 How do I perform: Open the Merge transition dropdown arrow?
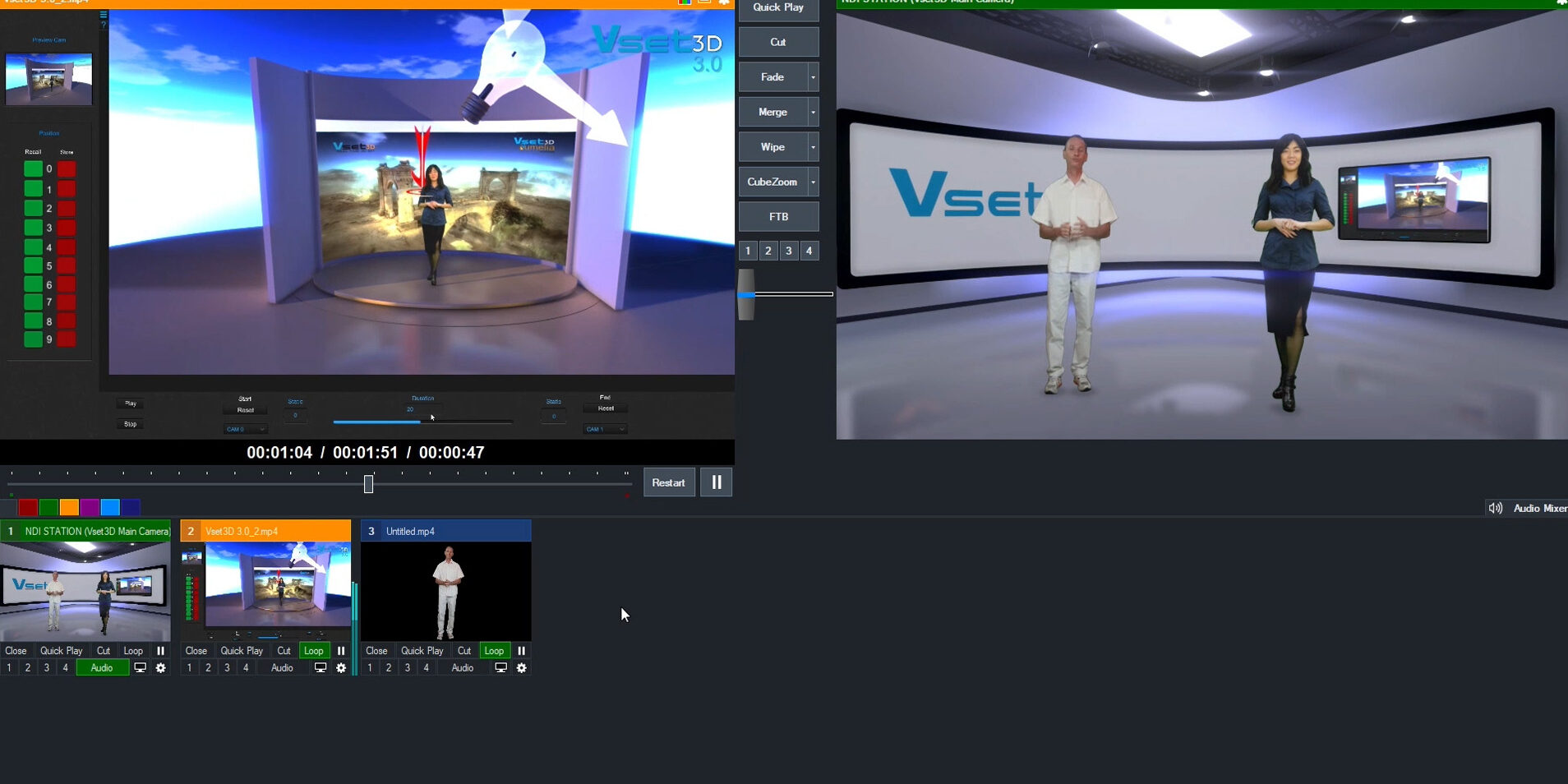click(814, 112)
